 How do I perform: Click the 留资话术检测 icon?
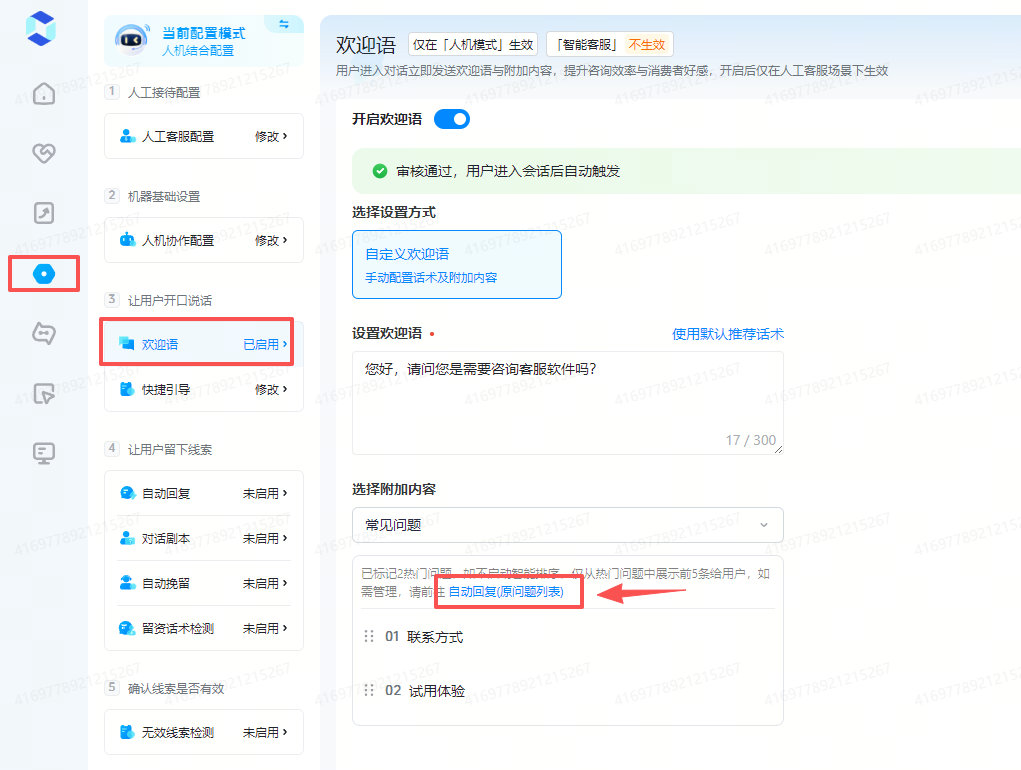128,628
